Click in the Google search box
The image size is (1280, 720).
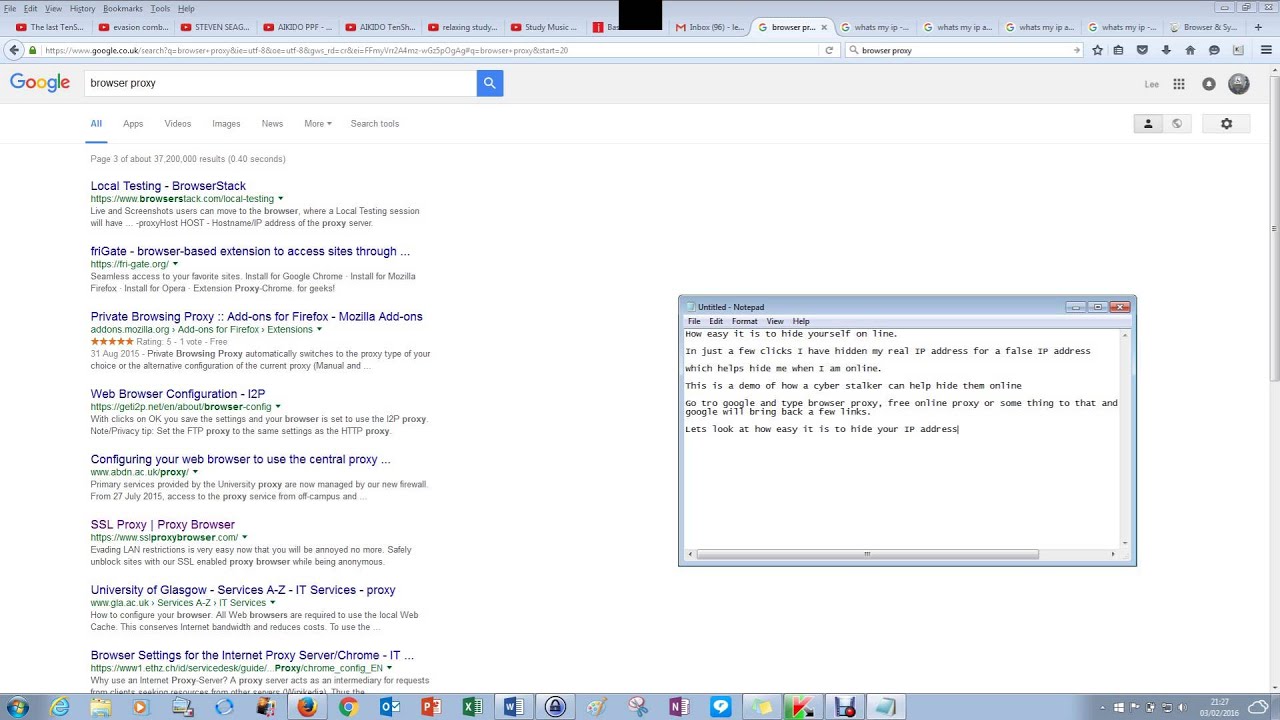[x=280, y=83]
